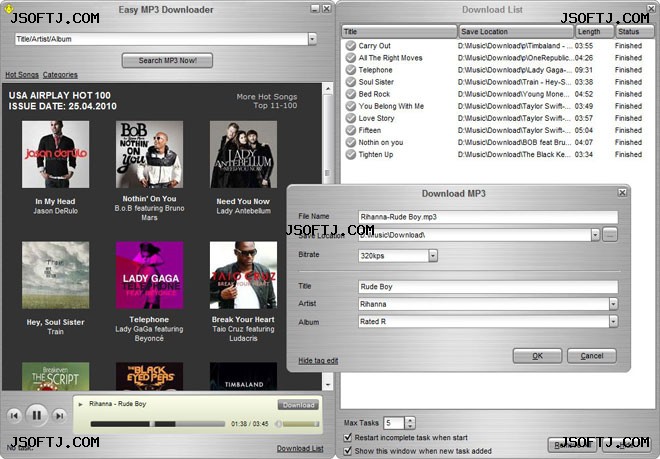Click the Title field containing Rude Boy
The height and width of the screenshot is (459, 660).
pyautogui.click(x=488, y=287)
